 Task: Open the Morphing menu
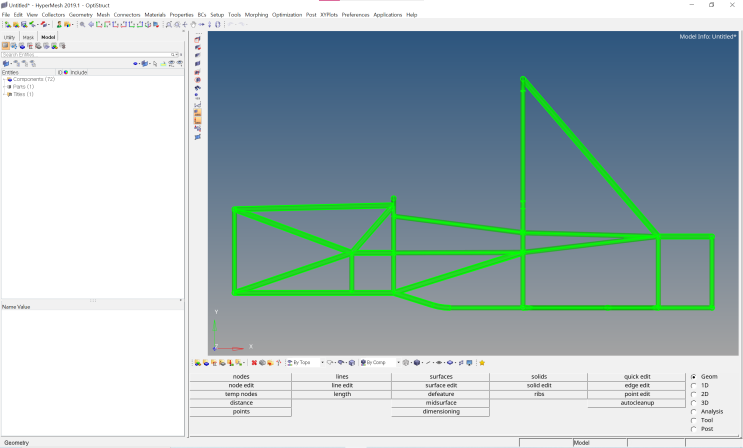click(x=257, y=15)
